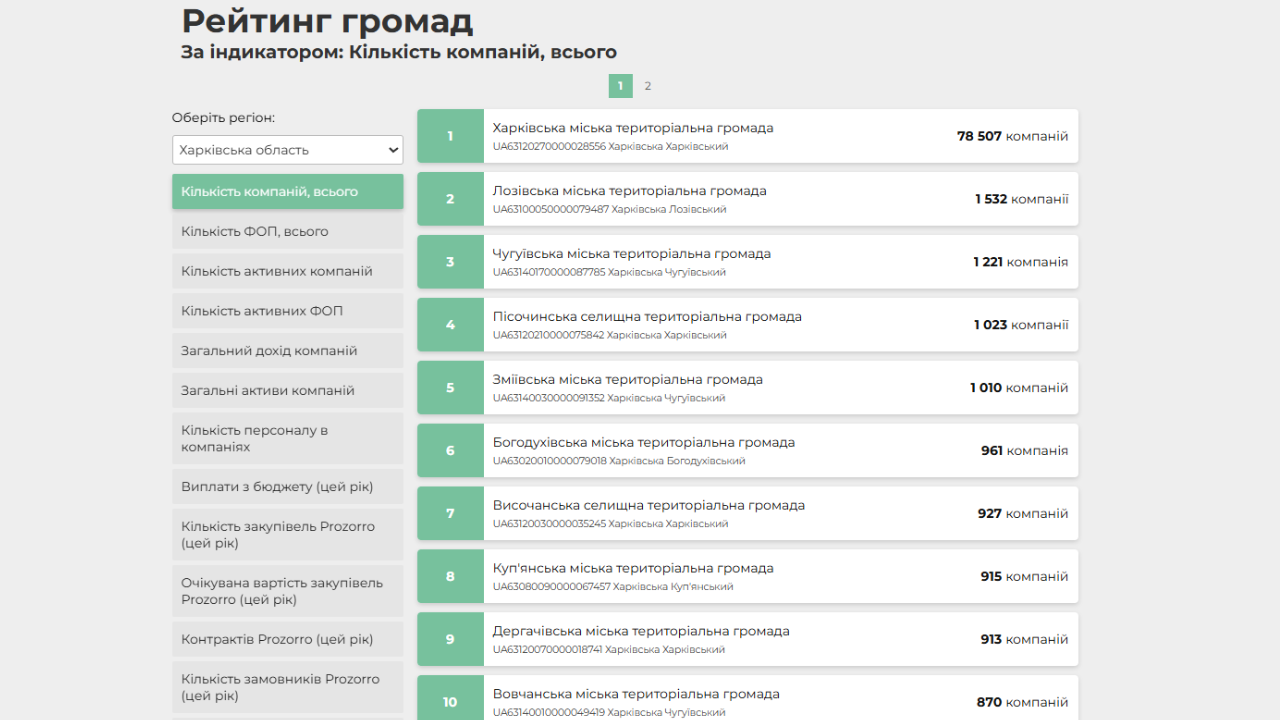Select page 1 in pagination

(620, 86)
